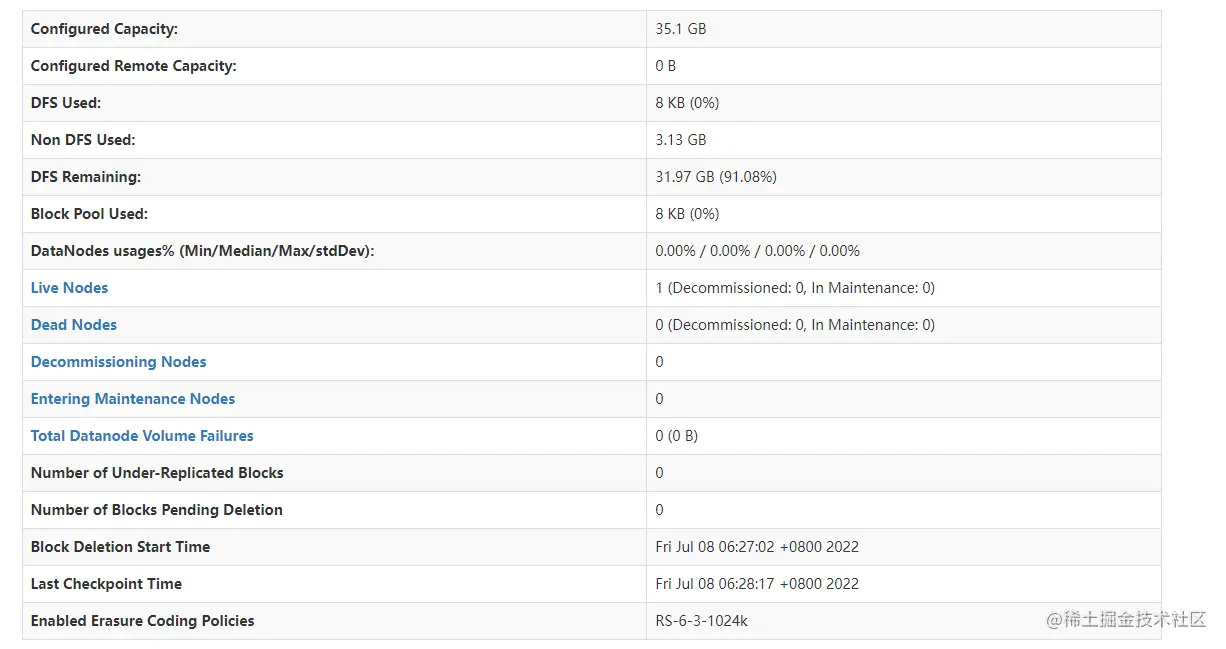This screenshot has height=649, width=1226.
Task: Open the Live Nodes link
Action: click(69, 288)
